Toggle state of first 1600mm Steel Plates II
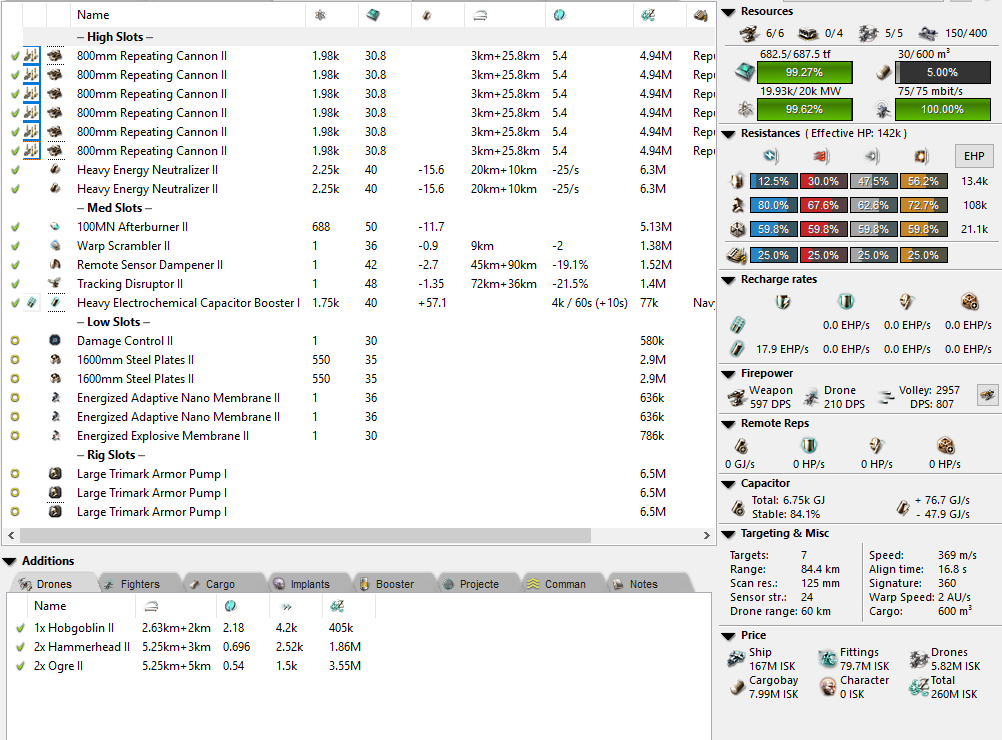1002x740 pixels. pyautogui.click(x=15, y=360)
